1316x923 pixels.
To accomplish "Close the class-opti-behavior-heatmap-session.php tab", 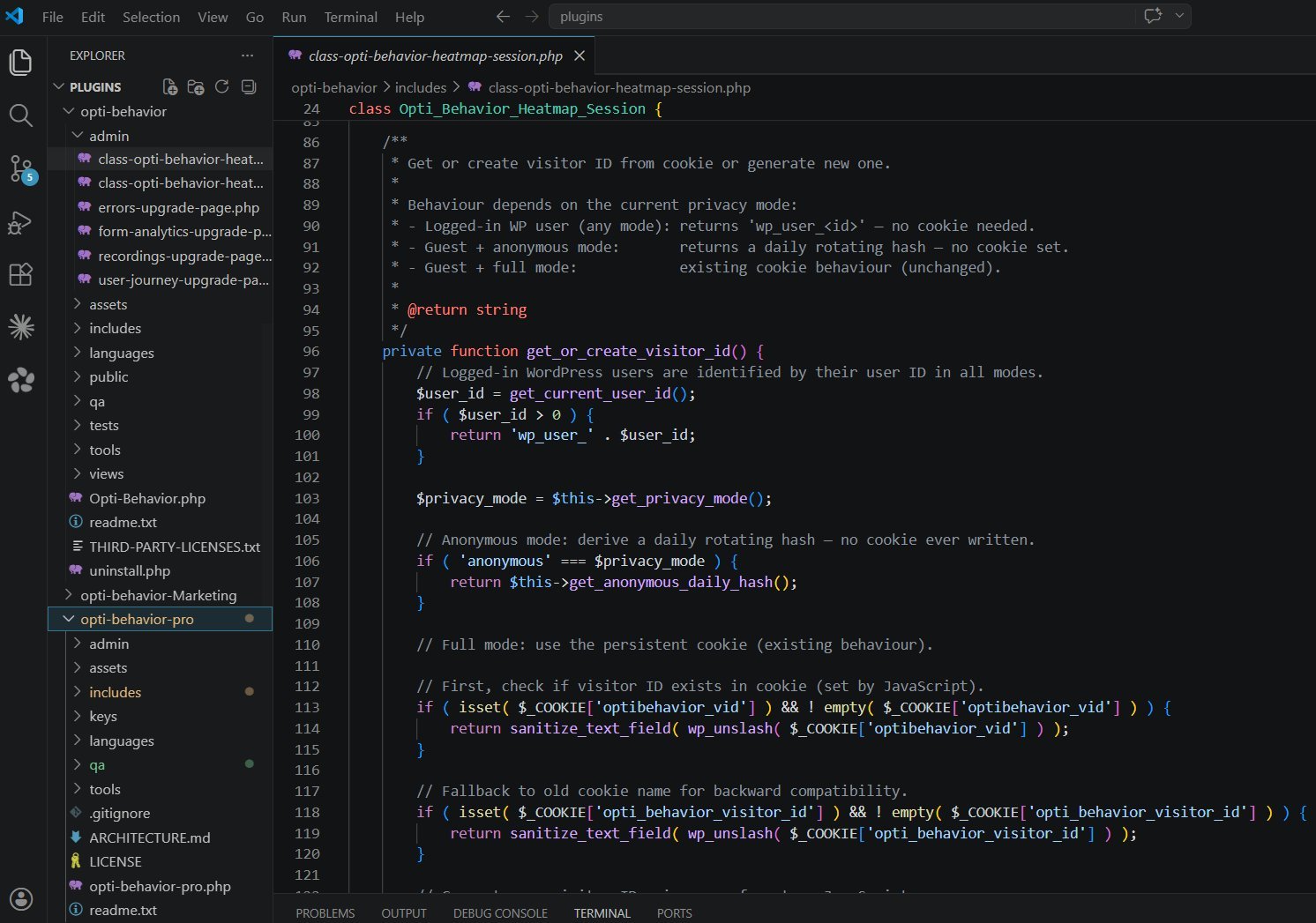I will tap(579, 56).
